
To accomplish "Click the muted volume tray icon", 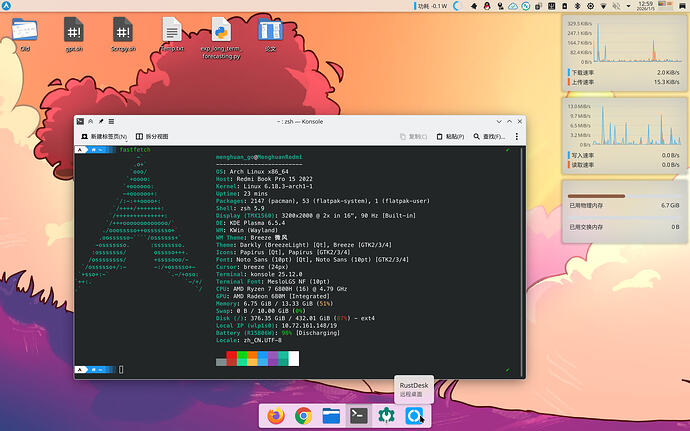I will point(616,6).
